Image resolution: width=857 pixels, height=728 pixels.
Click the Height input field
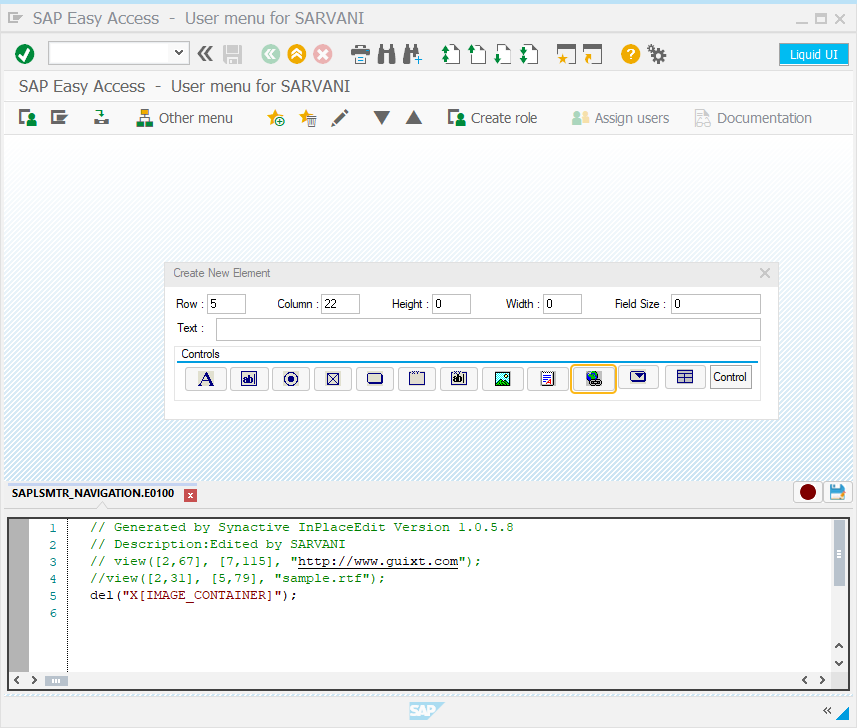click(x=451, y=304)
